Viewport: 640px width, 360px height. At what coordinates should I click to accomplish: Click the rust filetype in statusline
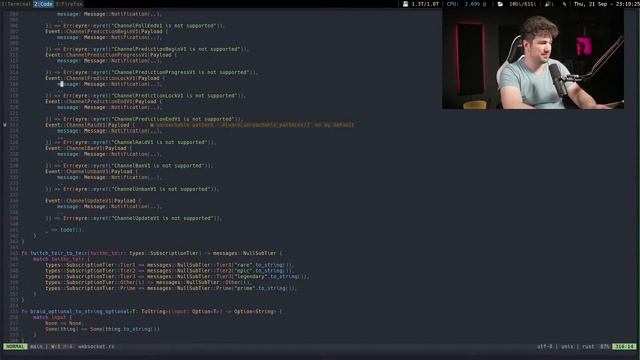click(588, 347)
